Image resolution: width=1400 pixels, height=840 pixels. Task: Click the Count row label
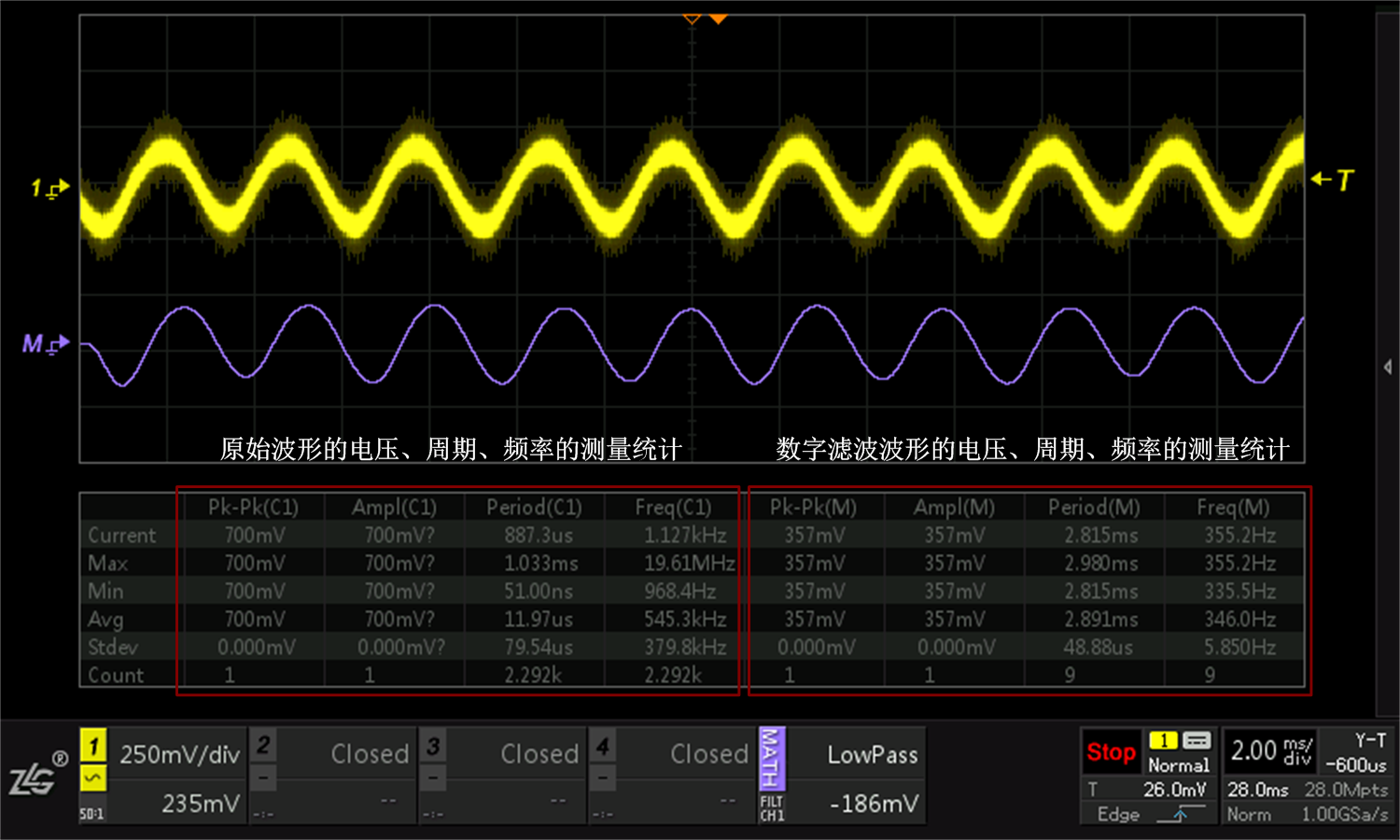[116, 675]
